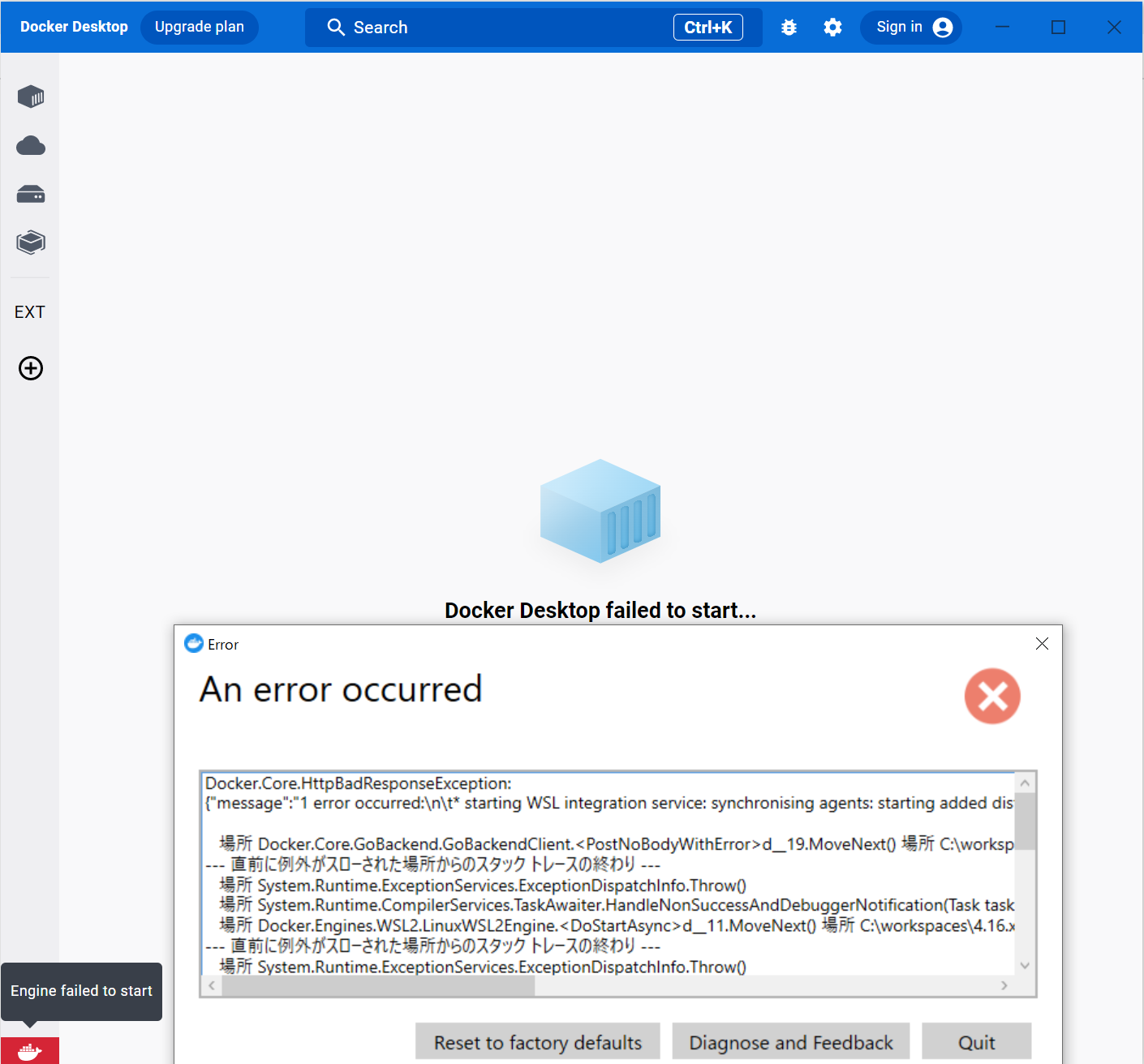The image size is (1144, 1064).
Task: Click the line containing LinuxWSL2Engine
Action: pyautogui.click(x=617, y=925)
